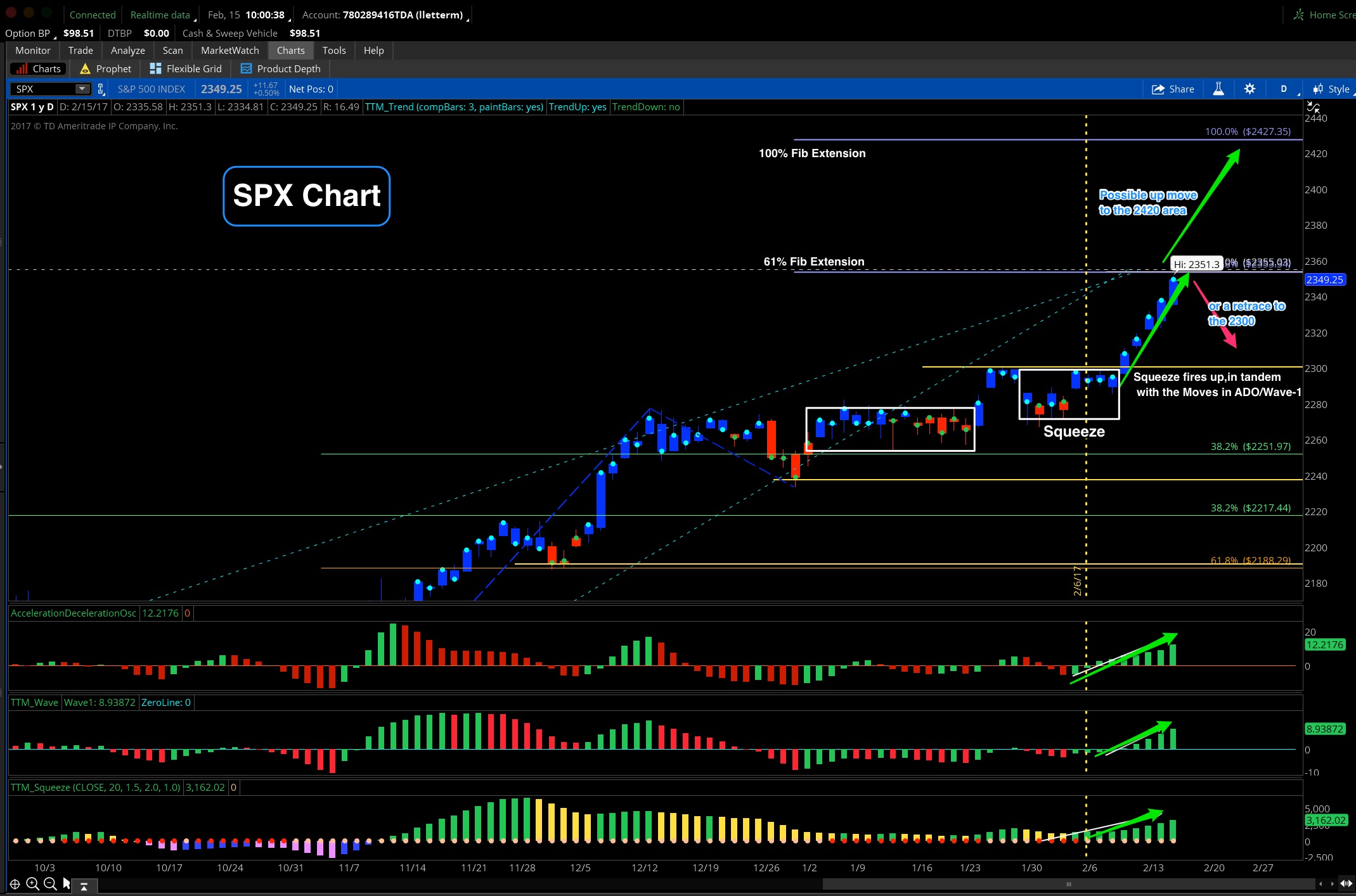Expand the Style chart menu
This screenshot has width=1356, height=896.
pos(1332,89)
